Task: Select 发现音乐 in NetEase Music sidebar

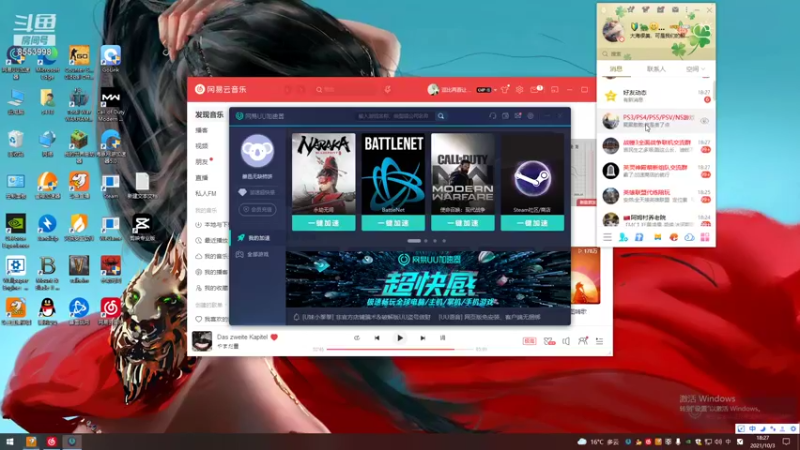Action: (209, 115)
